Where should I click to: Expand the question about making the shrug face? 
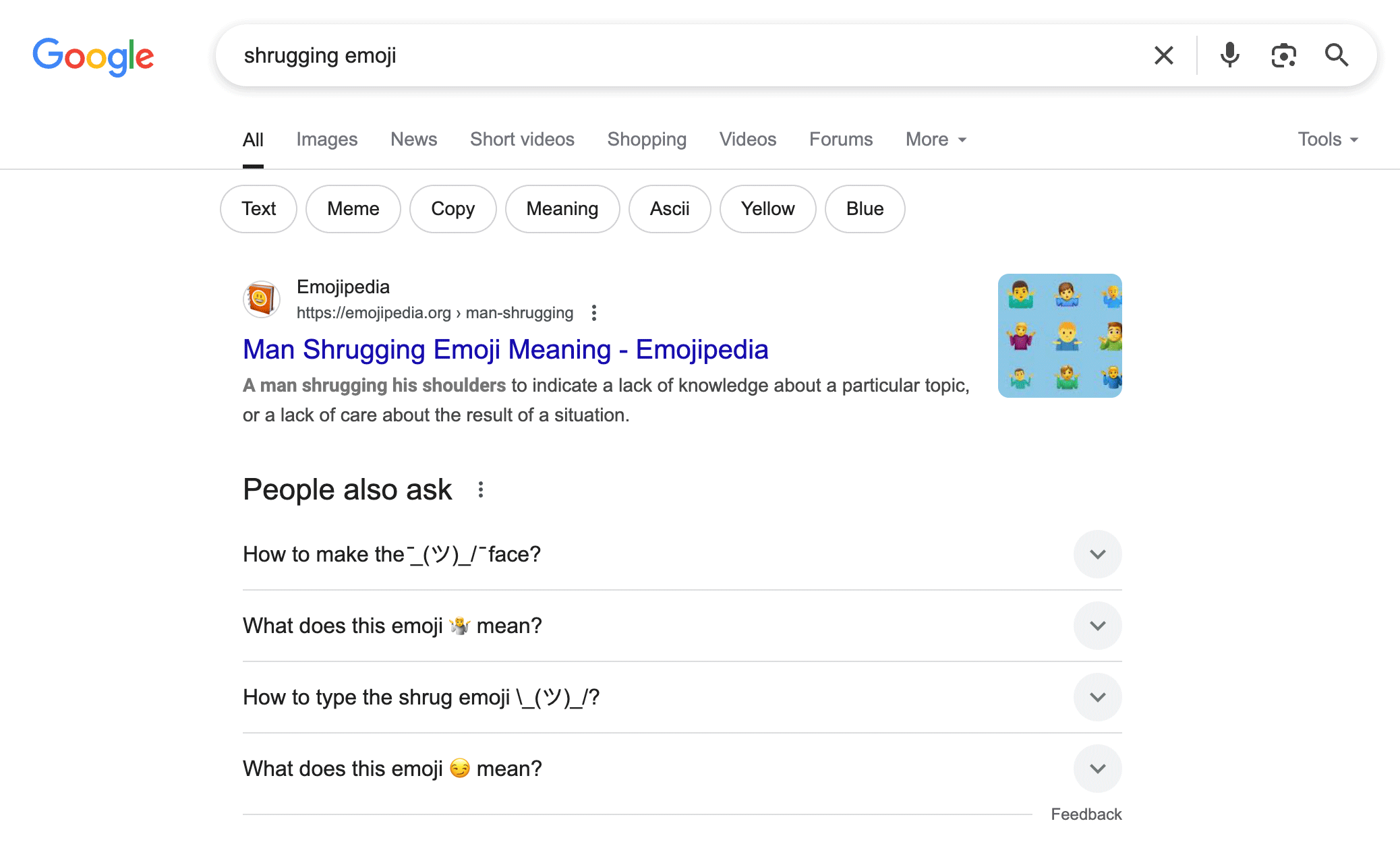point(1097,554)
